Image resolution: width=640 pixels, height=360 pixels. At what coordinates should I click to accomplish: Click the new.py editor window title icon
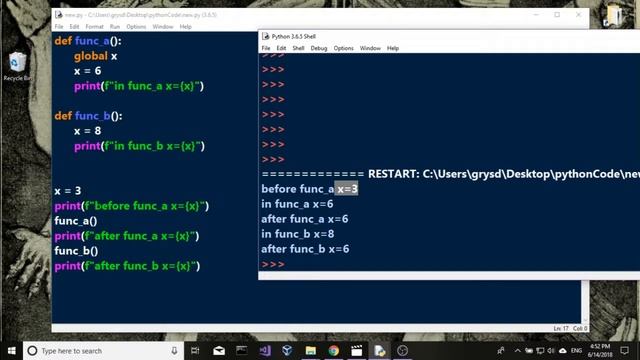tap(59, 15)
